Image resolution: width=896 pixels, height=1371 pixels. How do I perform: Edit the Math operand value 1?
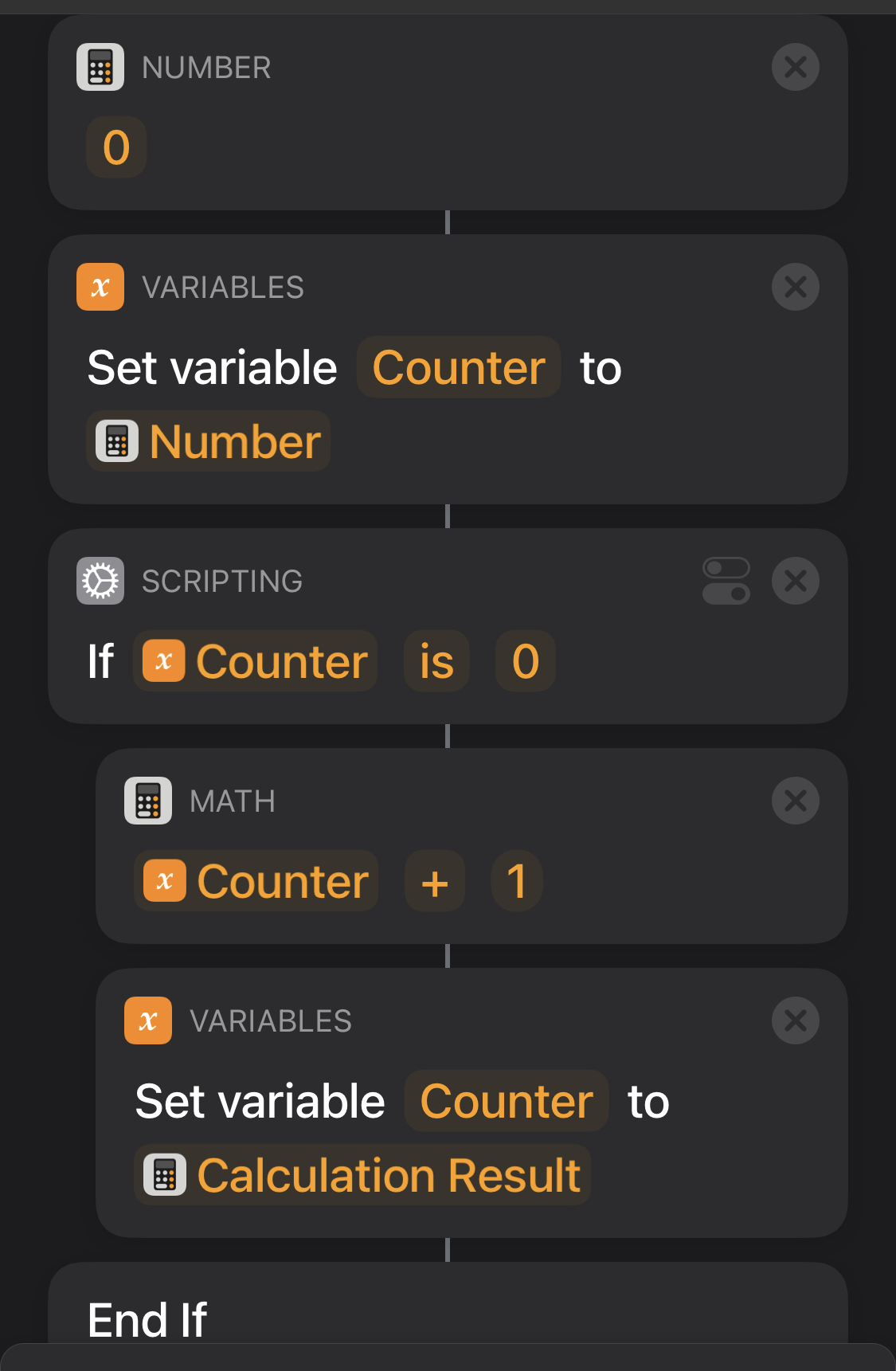[x=517, y=882]
